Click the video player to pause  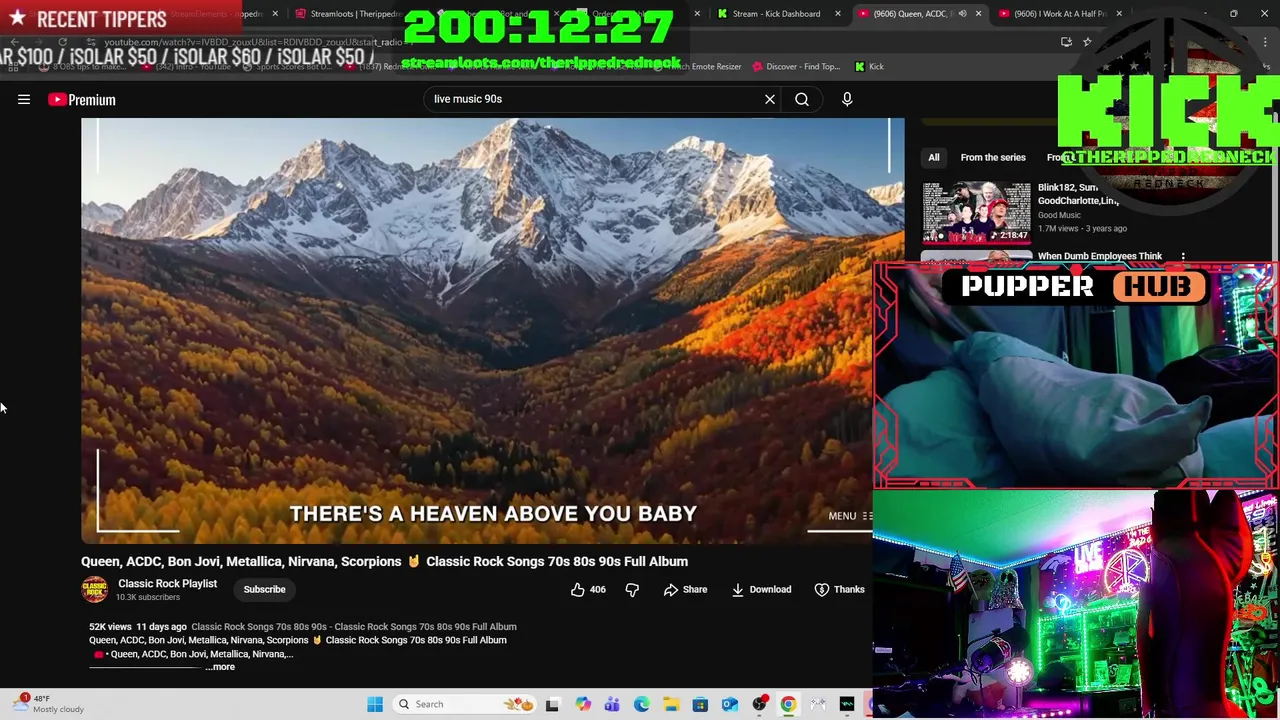pyautogui.click(x=492, y=330)
